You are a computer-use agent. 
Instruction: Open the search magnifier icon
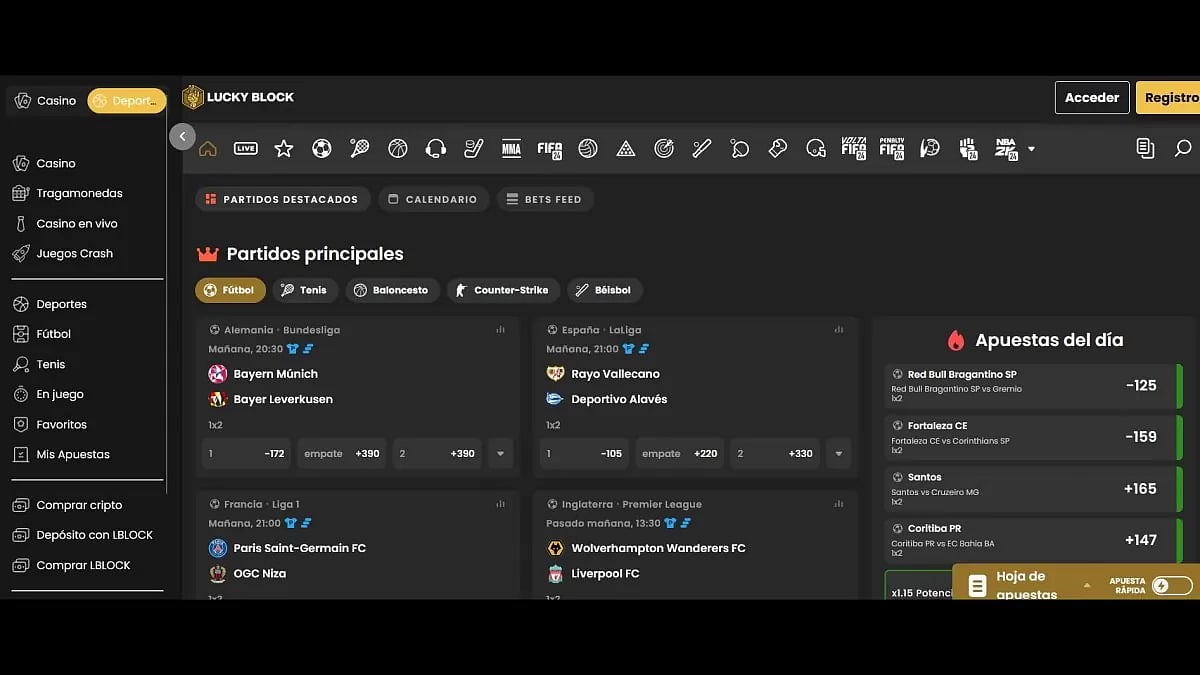coord(1182,149)
